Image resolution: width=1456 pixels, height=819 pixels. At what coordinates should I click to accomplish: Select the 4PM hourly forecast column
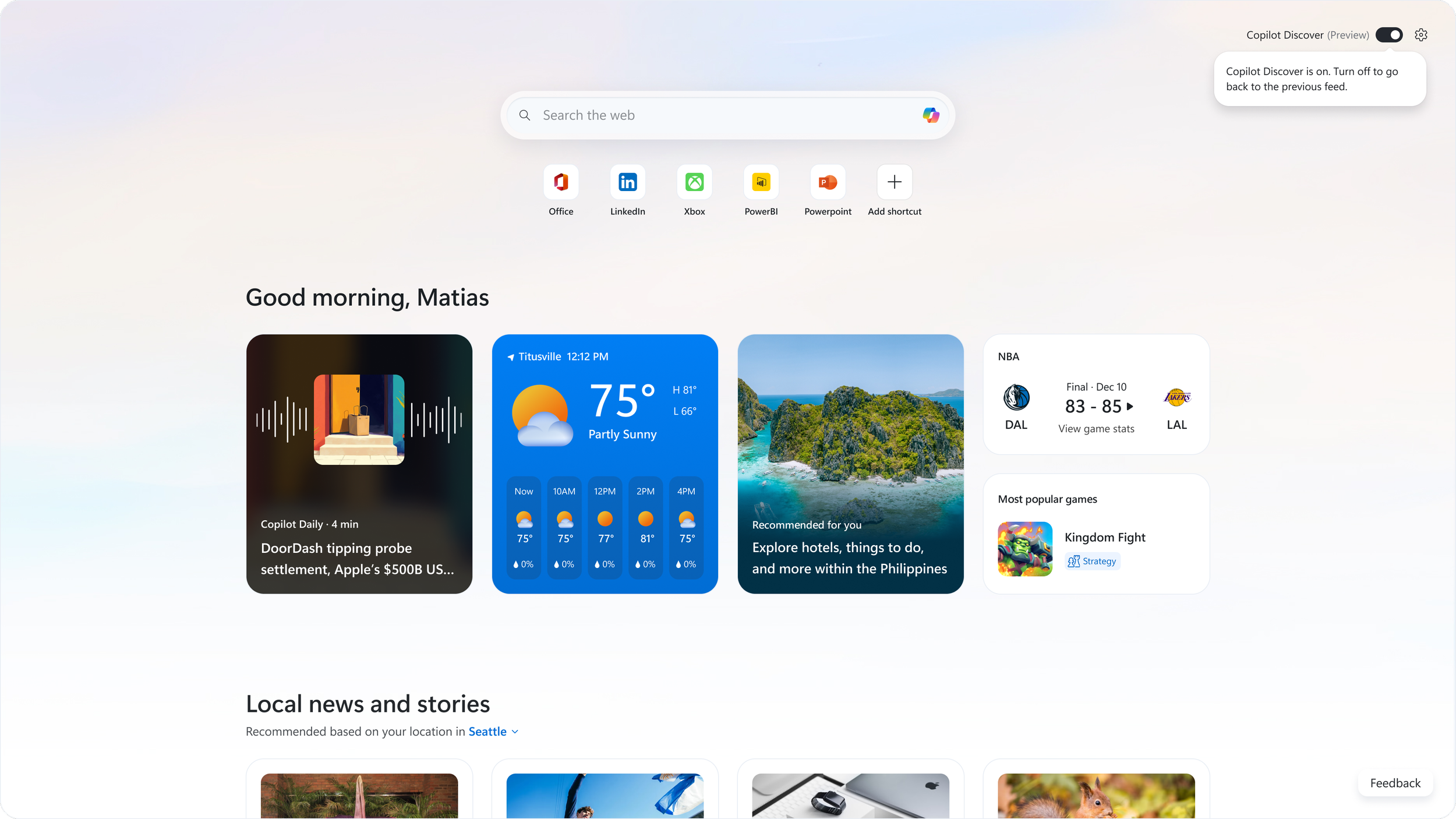coord(686,527)
